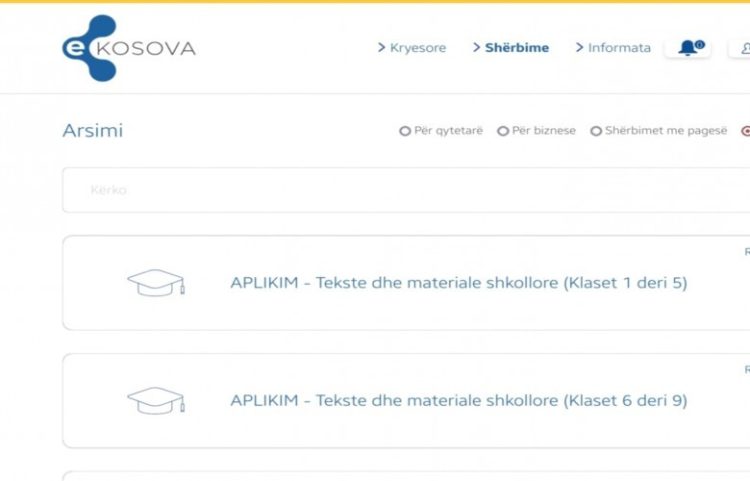Open APLIKIM Tekste dhe materiale shkollore Klaset 6 deri 9
This screenshot has height=481, width=750.
pyautogui.click(x=459, y=401)
